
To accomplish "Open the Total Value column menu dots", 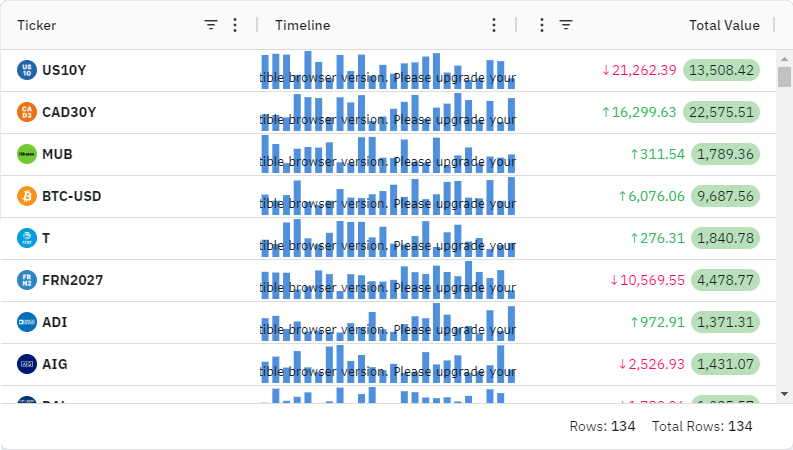I will (x=542, y=25).
